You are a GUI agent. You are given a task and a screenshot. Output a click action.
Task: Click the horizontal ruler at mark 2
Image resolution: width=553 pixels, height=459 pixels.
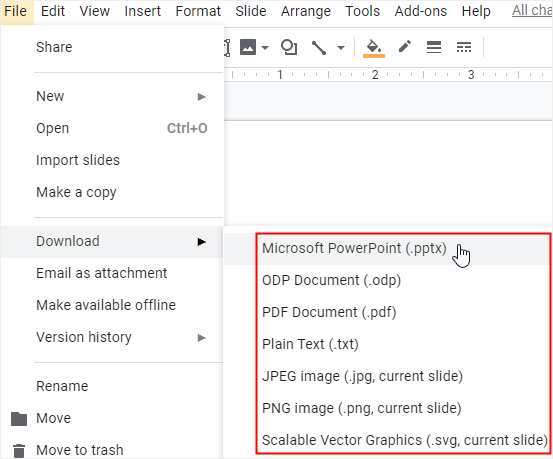375,75
